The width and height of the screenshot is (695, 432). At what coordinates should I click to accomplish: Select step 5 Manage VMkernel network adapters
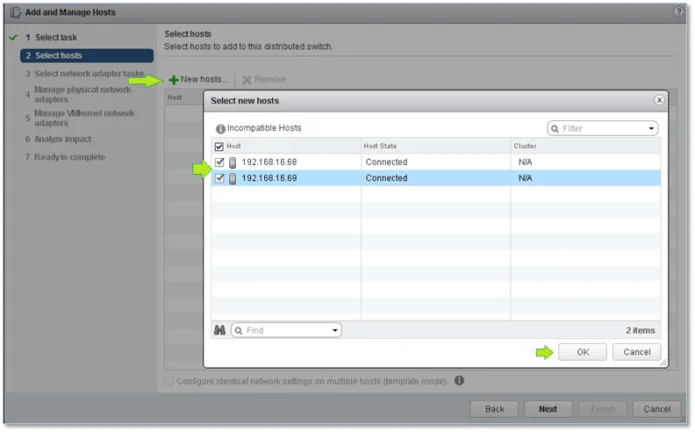click(80, 118)
